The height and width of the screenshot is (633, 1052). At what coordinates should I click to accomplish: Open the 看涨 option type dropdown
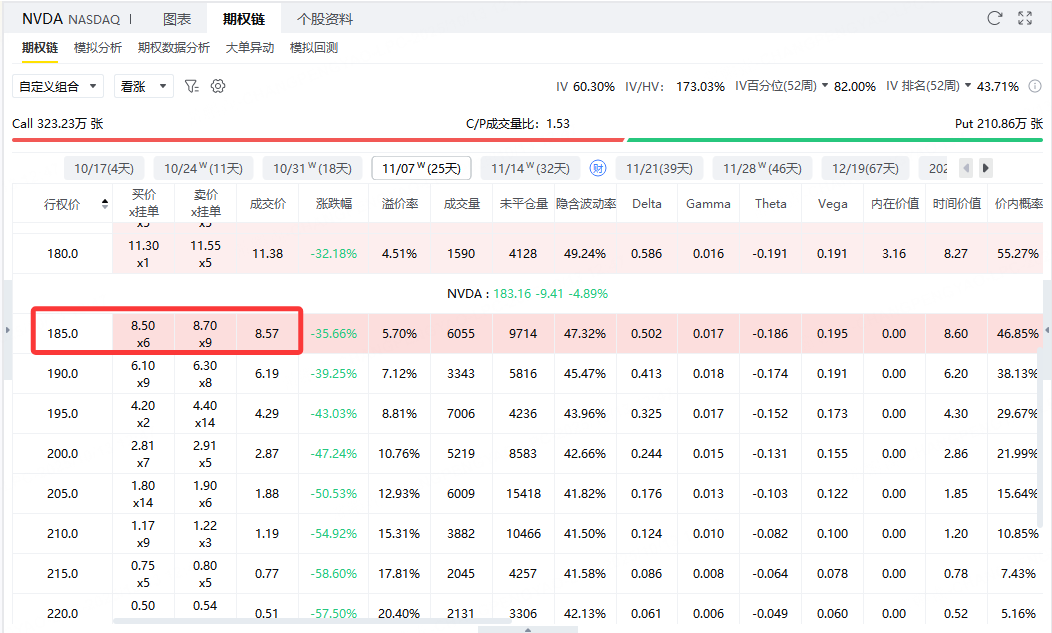[144, 86]
